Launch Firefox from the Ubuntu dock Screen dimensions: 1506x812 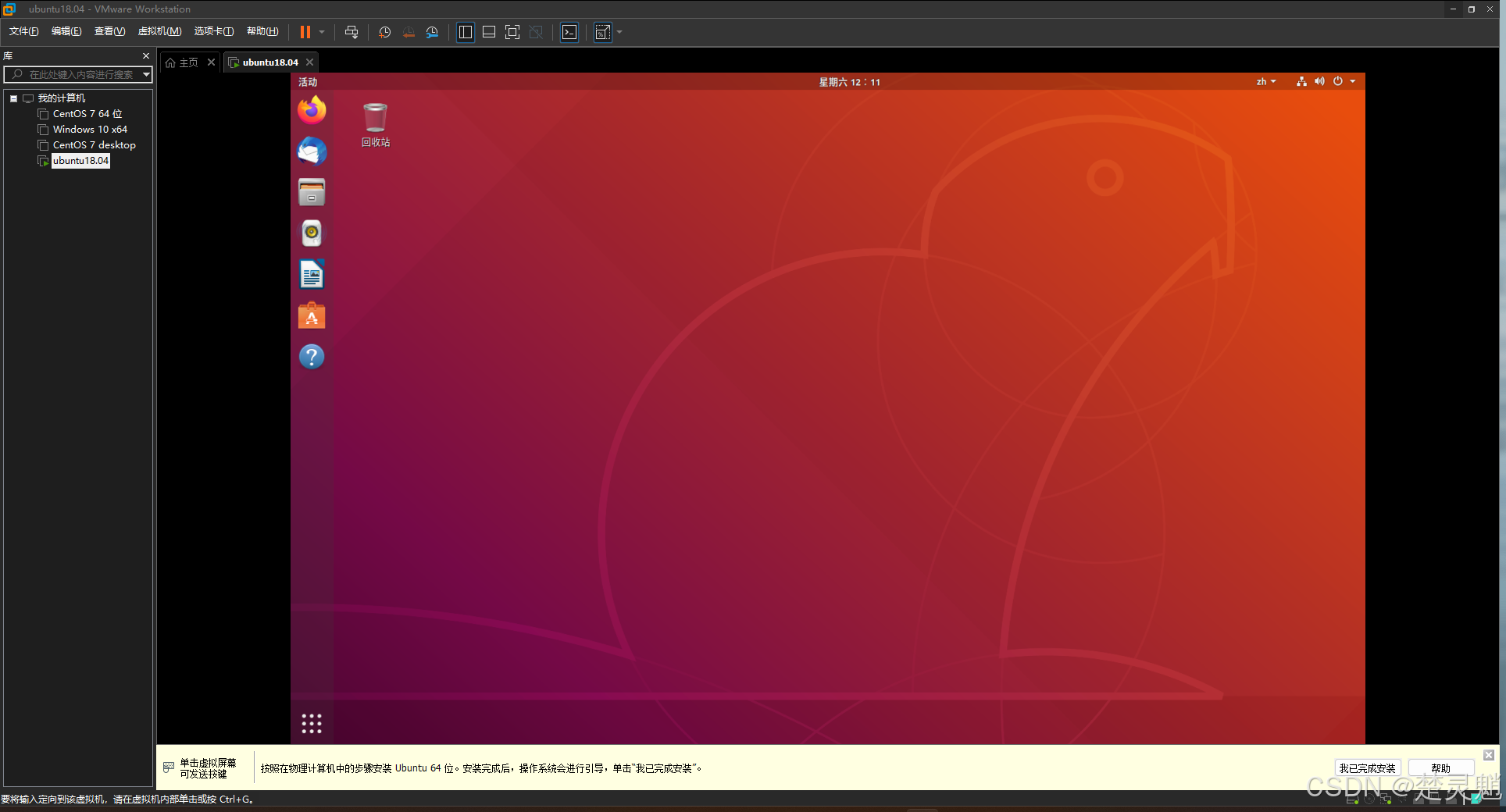click(312, 110)
